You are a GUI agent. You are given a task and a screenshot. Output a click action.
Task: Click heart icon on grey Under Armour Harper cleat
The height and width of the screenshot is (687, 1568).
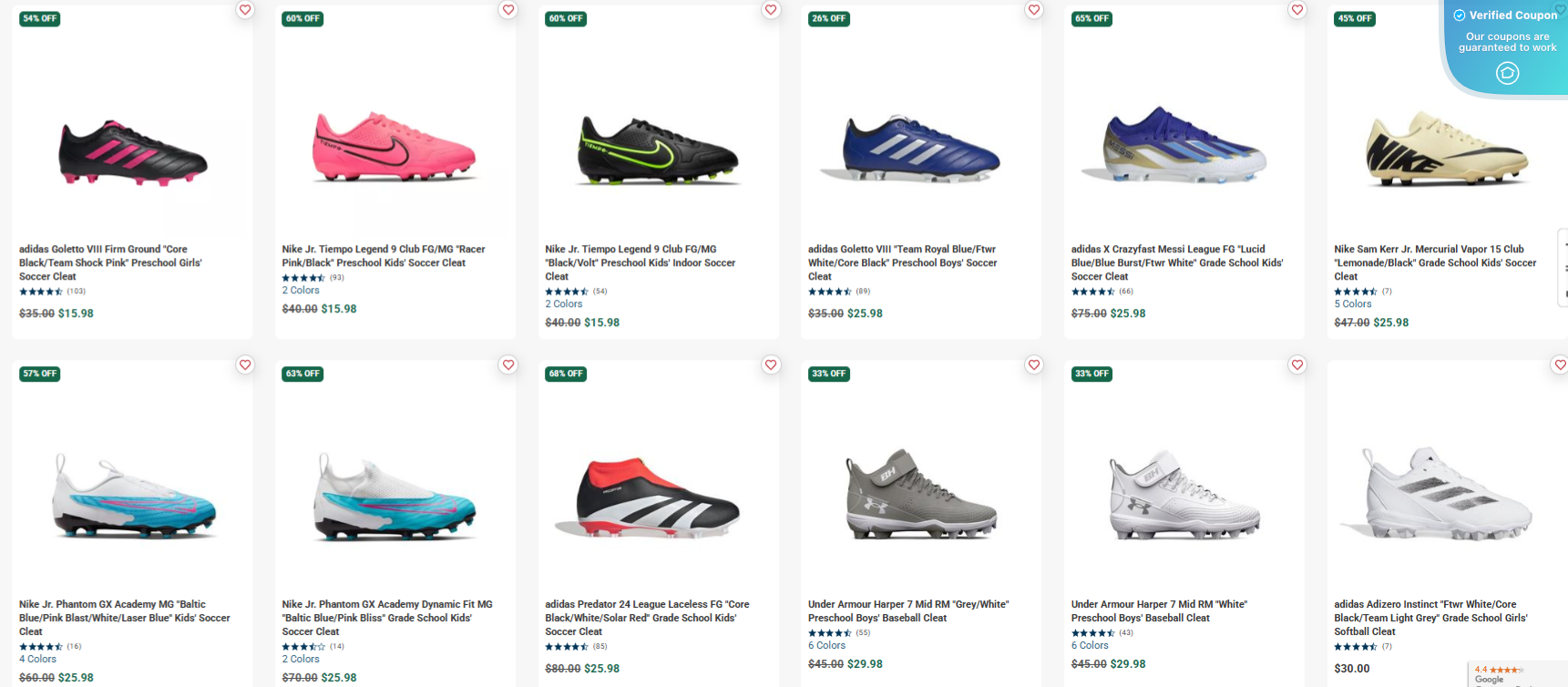click(x=1034, y=364)
